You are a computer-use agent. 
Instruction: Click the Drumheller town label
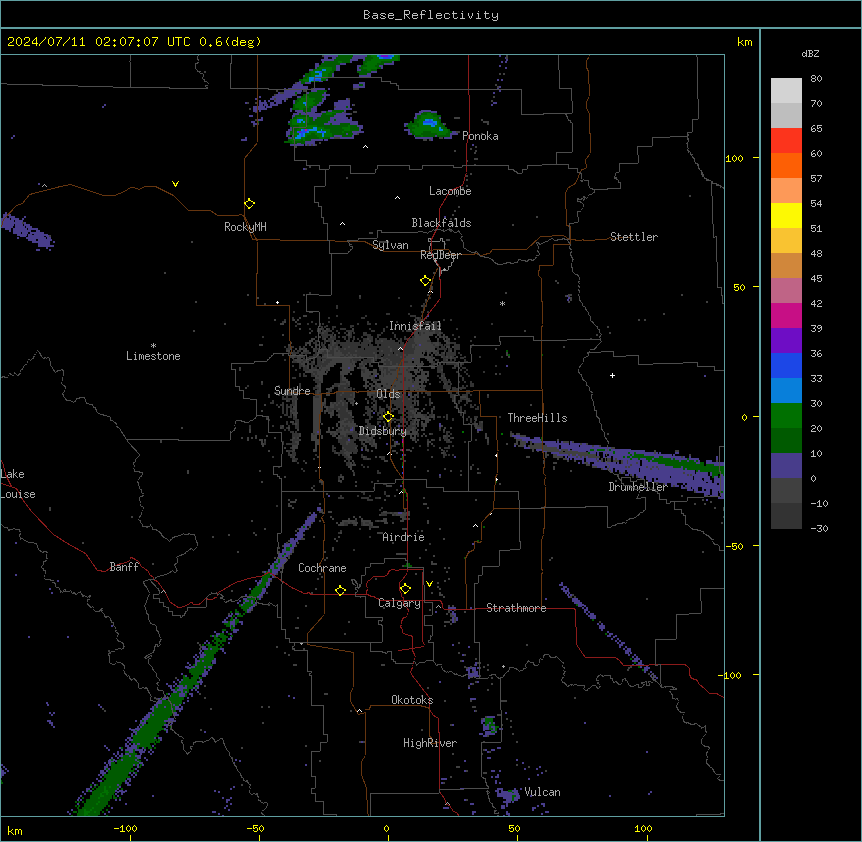[x=638, y=487]
